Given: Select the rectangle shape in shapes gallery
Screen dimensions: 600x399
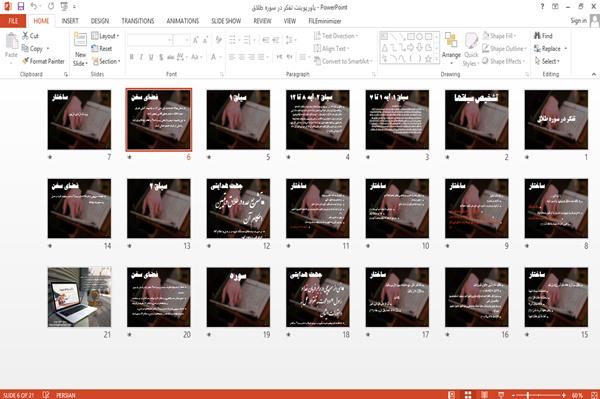Looking at the screenshot, I should [411, 37].
